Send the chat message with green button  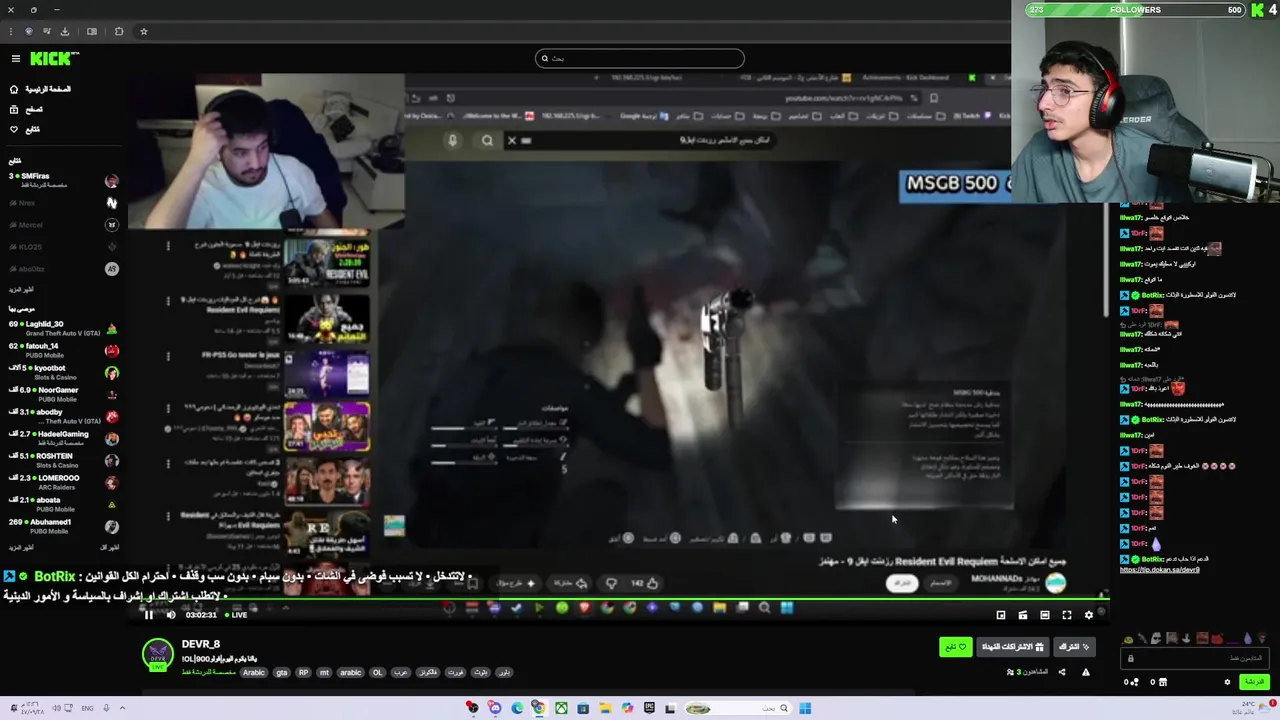pyautogui.click(x=1253, y=682)
